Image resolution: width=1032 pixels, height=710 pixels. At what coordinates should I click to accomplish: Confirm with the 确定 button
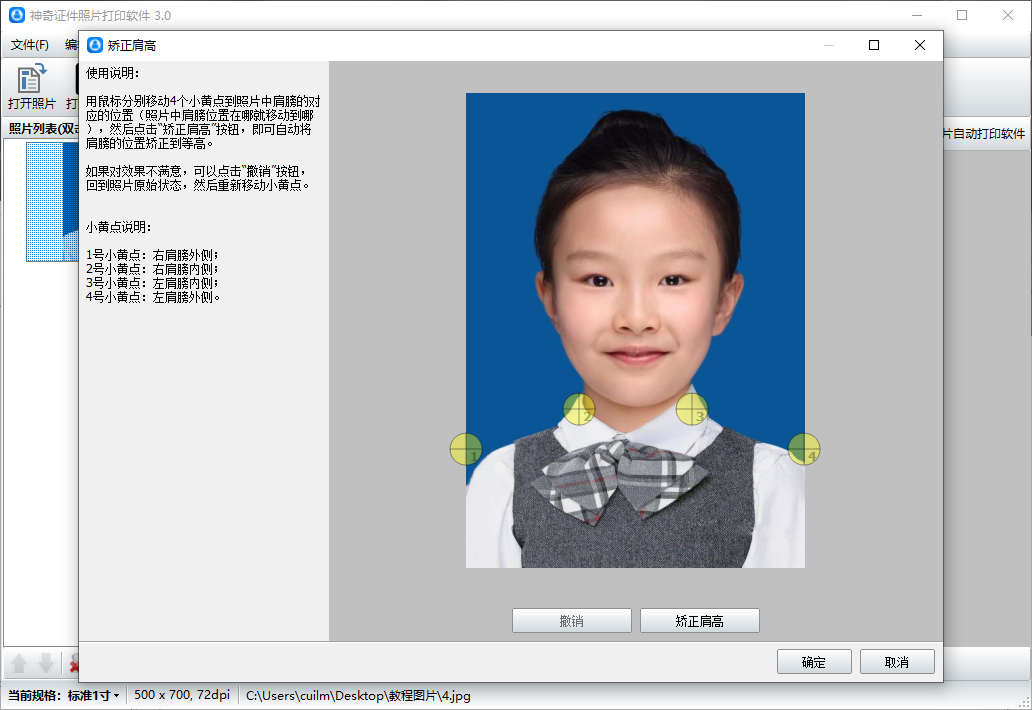[x=814, y=662]
